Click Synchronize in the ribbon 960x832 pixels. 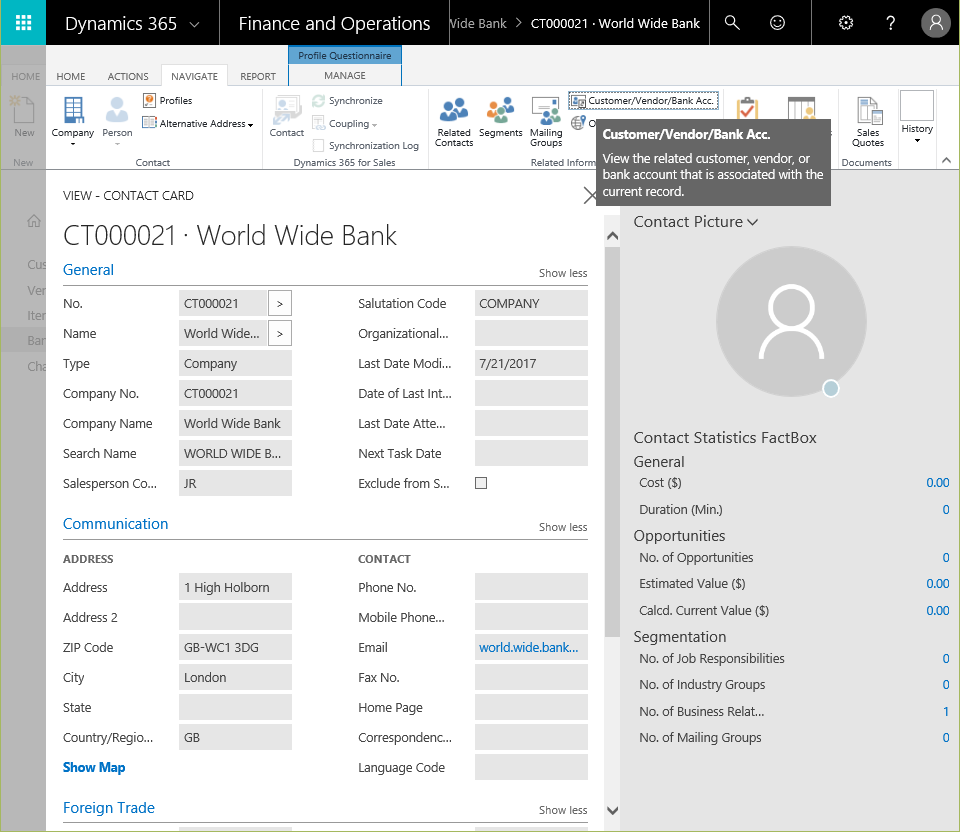pos(347,100)
